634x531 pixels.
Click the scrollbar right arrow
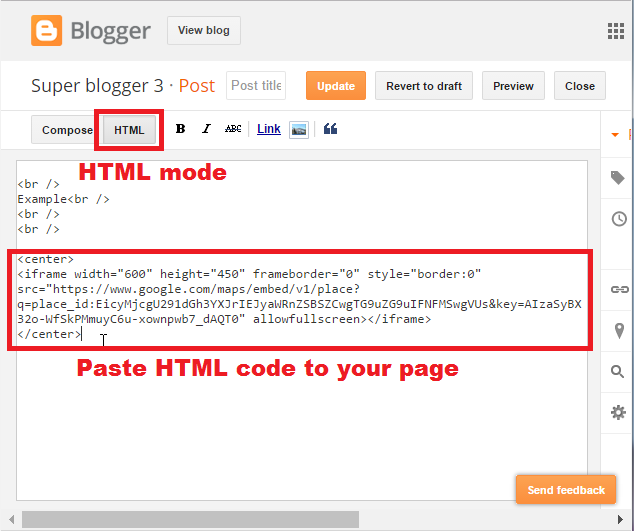click(x=620, y=519)
